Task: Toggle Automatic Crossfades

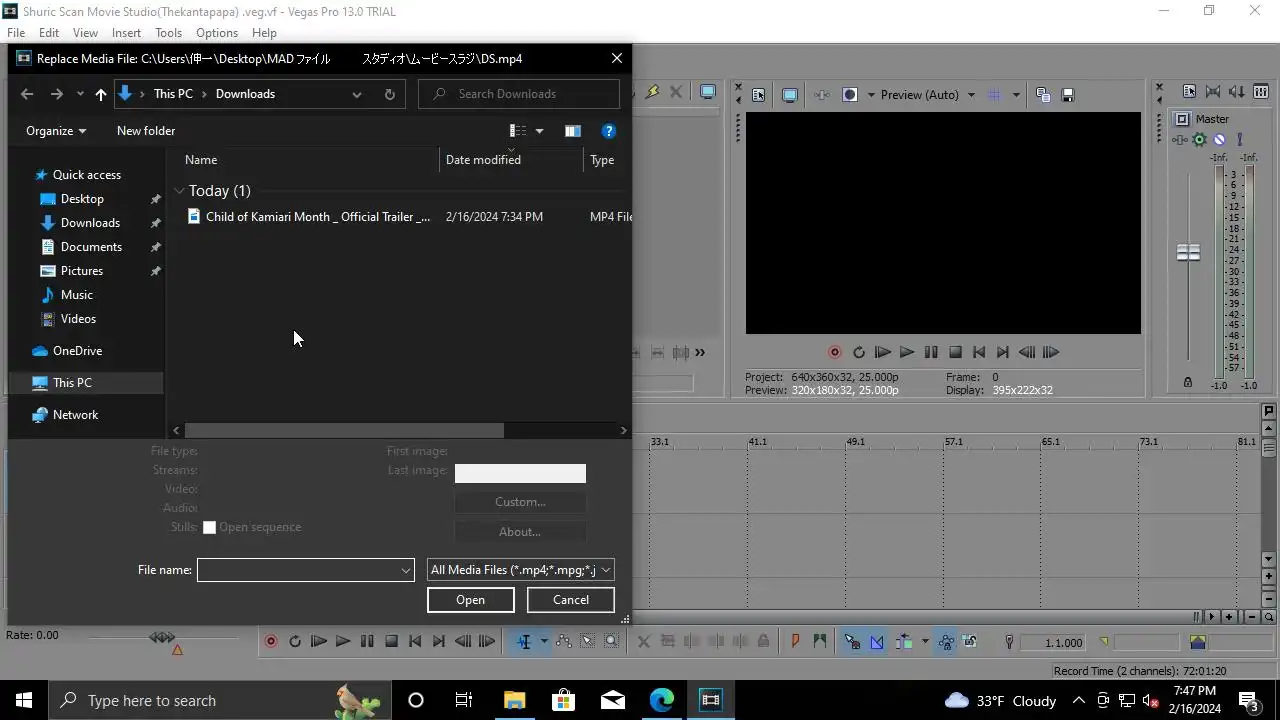Action: click(877, 642)
